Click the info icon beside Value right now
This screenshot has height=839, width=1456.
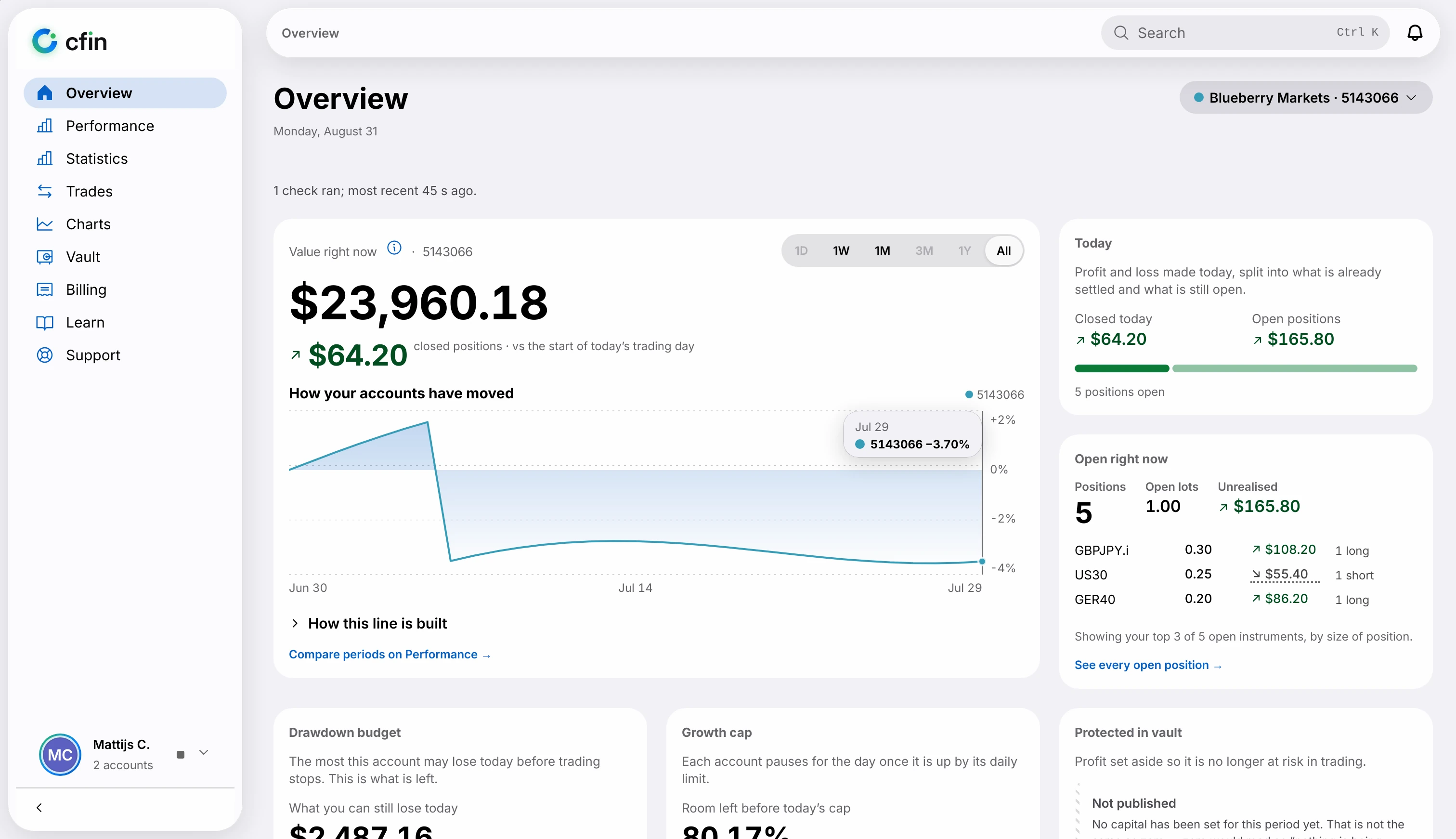click(394, 248)
